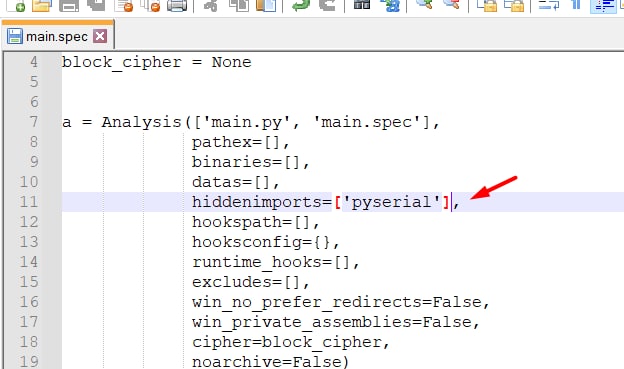624x369 pixels.
Task: Click the save-state floppy icon on main.spec tab
Action: [15, 36]
